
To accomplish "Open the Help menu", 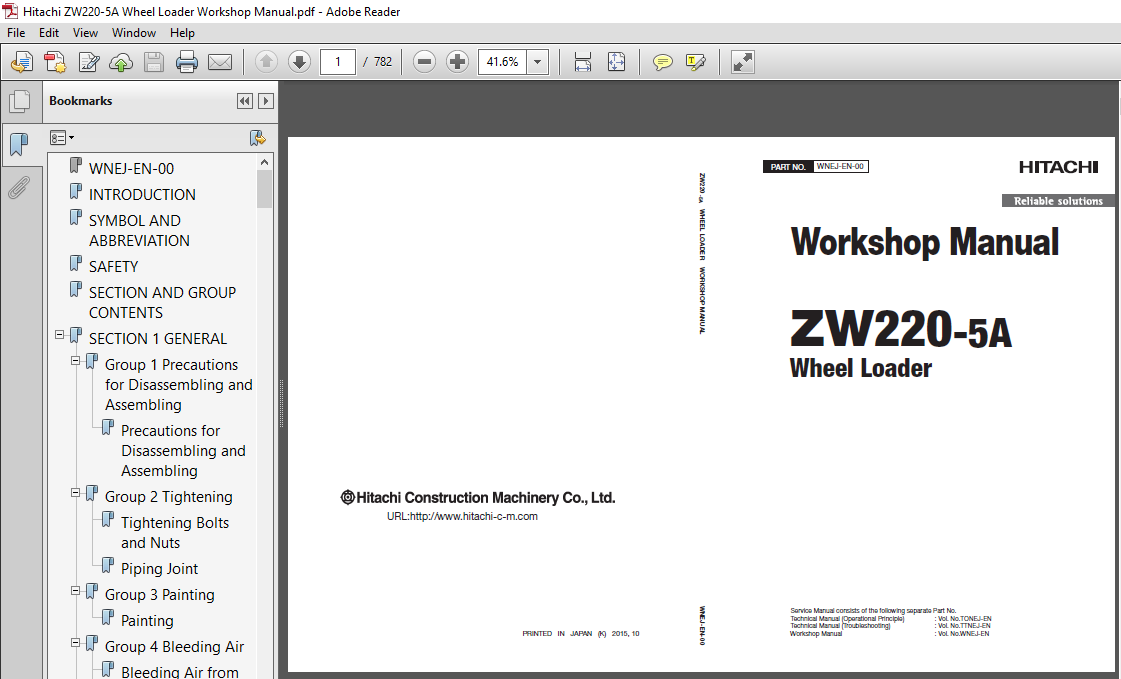I will click(182, 33).
